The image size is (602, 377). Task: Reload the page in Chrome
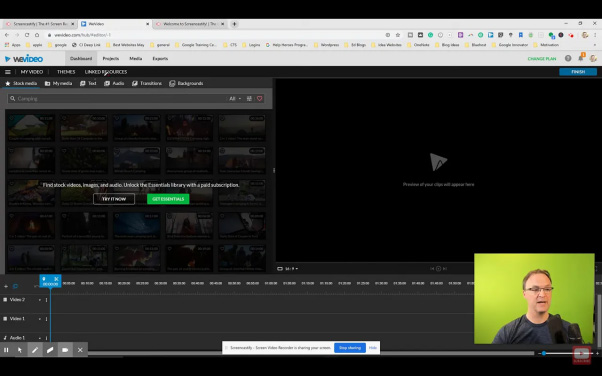[27, 35]
